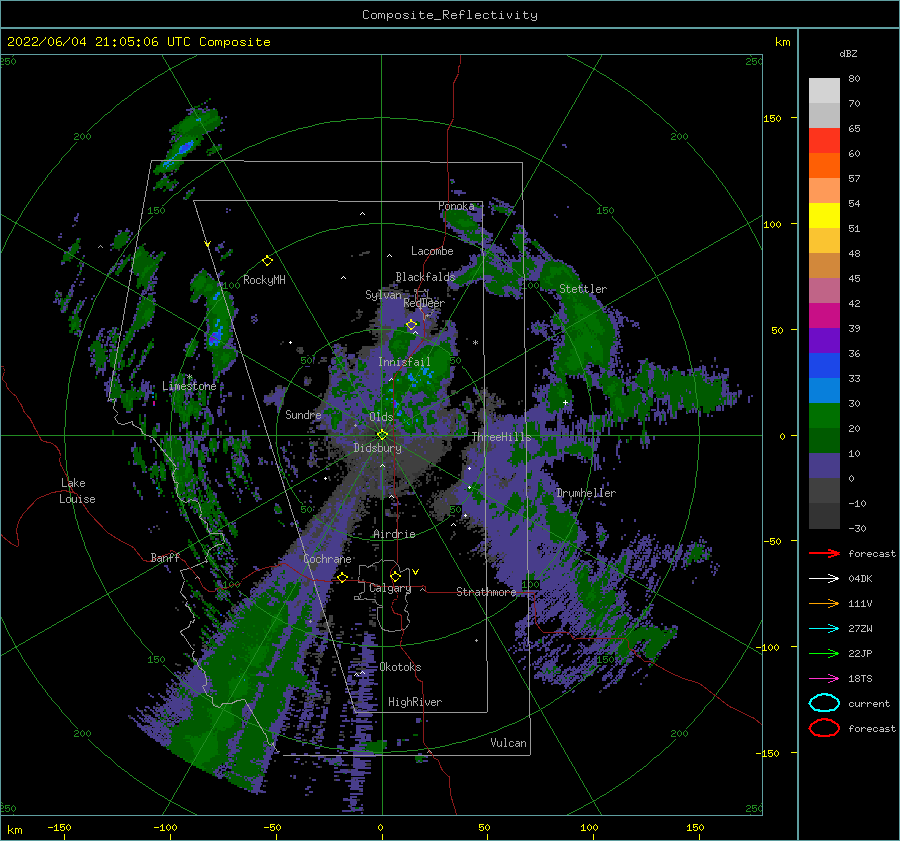The height and width of the screenshot is (841, 900).
Task: Click the 2022/06/04 21:05:06 UTC timestamp
Action: 139,42
